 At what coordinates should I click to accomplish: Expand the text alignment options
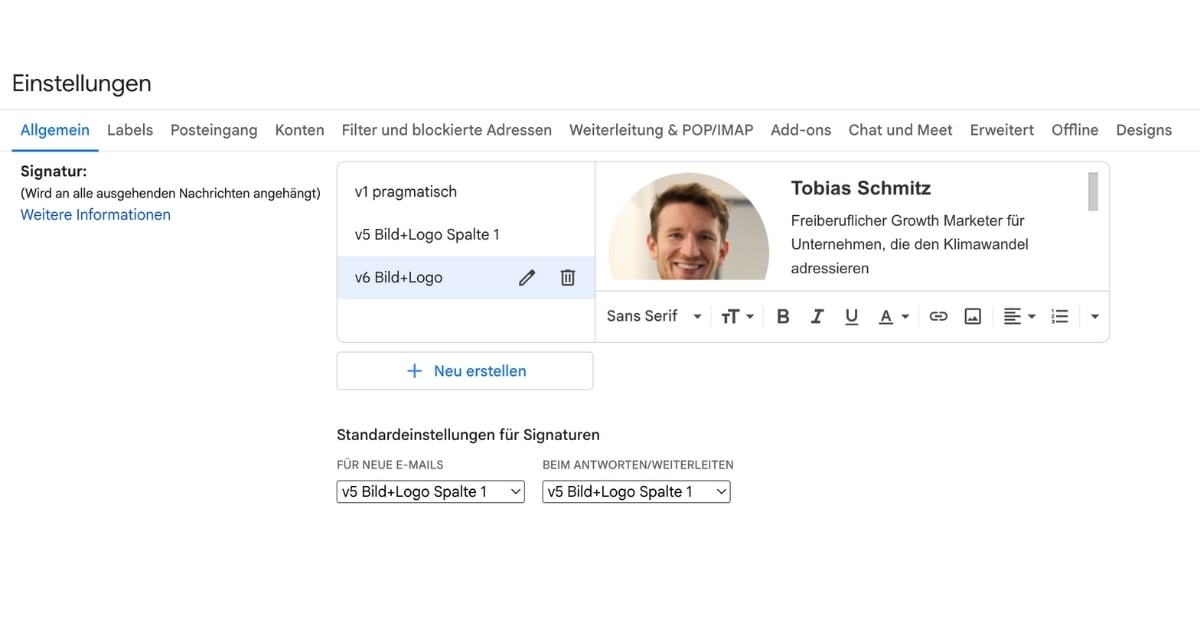pos(1019,316)
